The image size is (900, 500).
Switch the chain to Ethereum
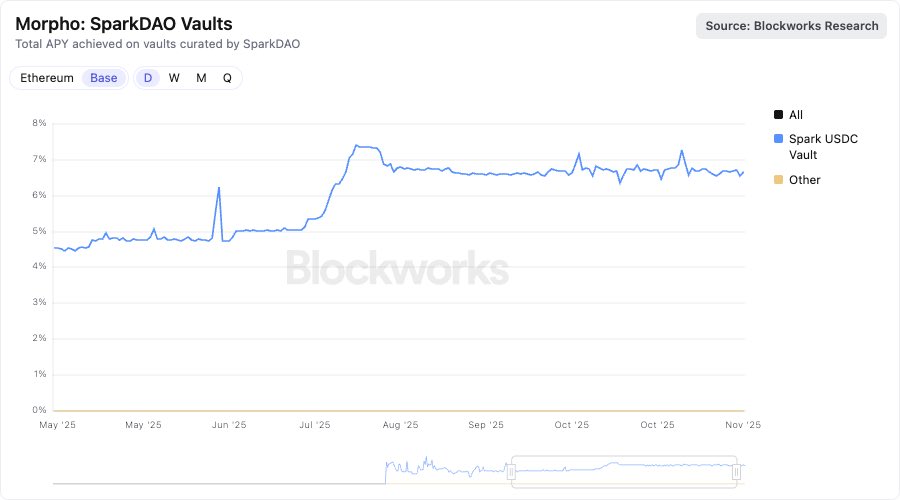coord(47,78)
